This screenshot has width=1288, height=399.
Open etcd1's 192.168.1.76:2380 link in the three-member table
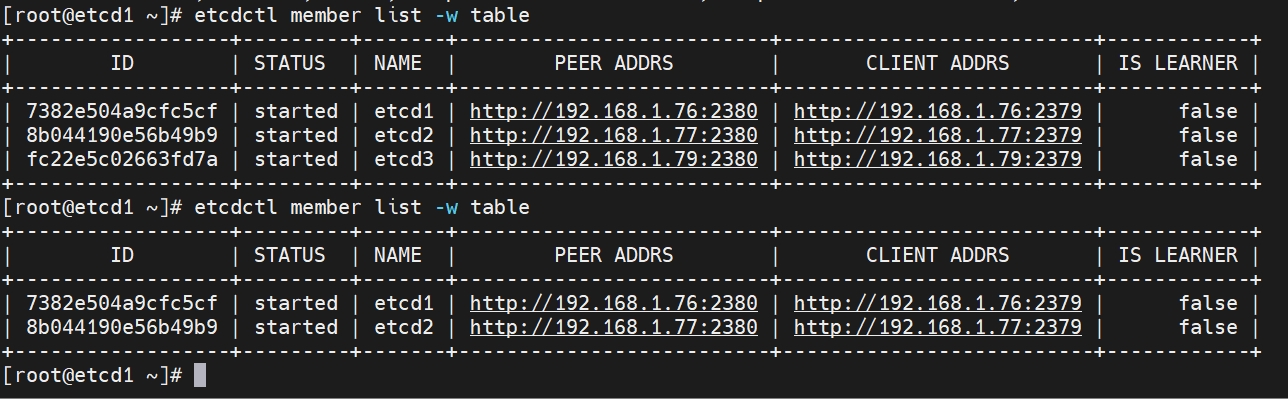(x=614, y=111)
